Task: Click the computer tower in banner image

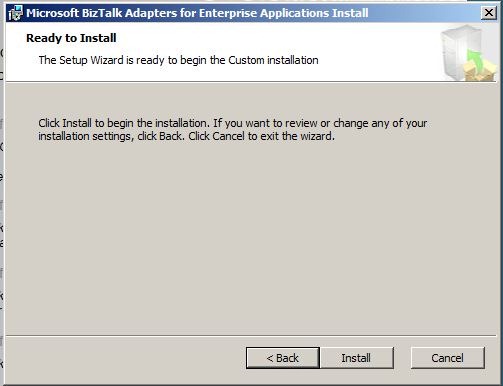Action: click(x=456, y=50)
